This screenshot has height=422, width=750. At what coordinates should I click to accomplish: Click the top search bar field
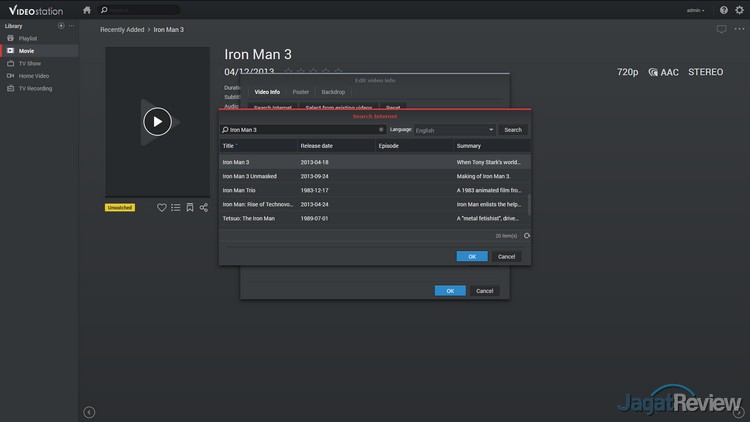[139, 10]
